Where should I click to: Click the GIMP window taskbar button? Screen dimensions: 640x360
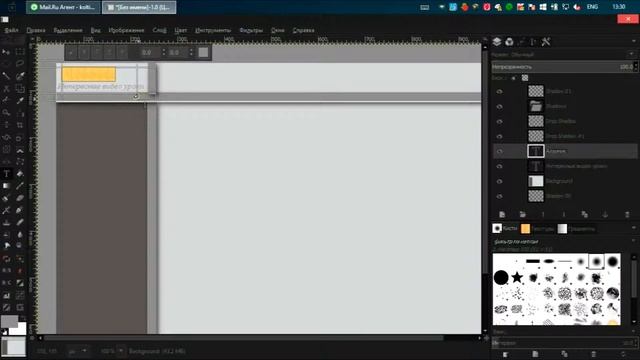click(139, 7)
